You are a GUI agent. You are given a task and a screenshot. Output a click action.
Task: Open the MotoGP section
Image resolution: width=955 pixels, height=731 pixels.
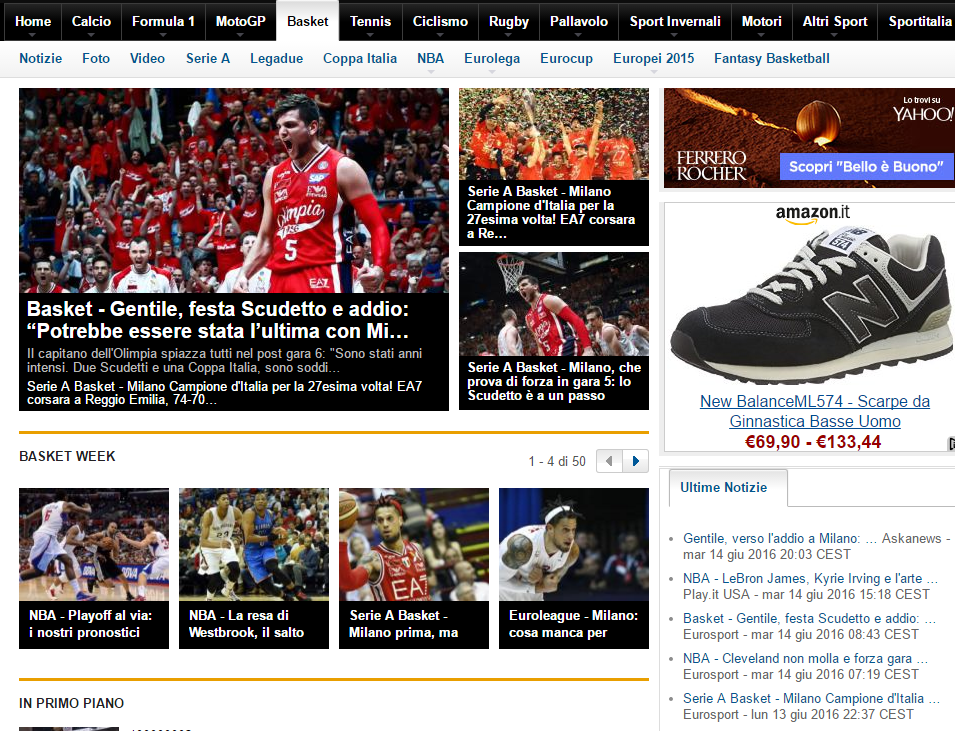(241, 21)
